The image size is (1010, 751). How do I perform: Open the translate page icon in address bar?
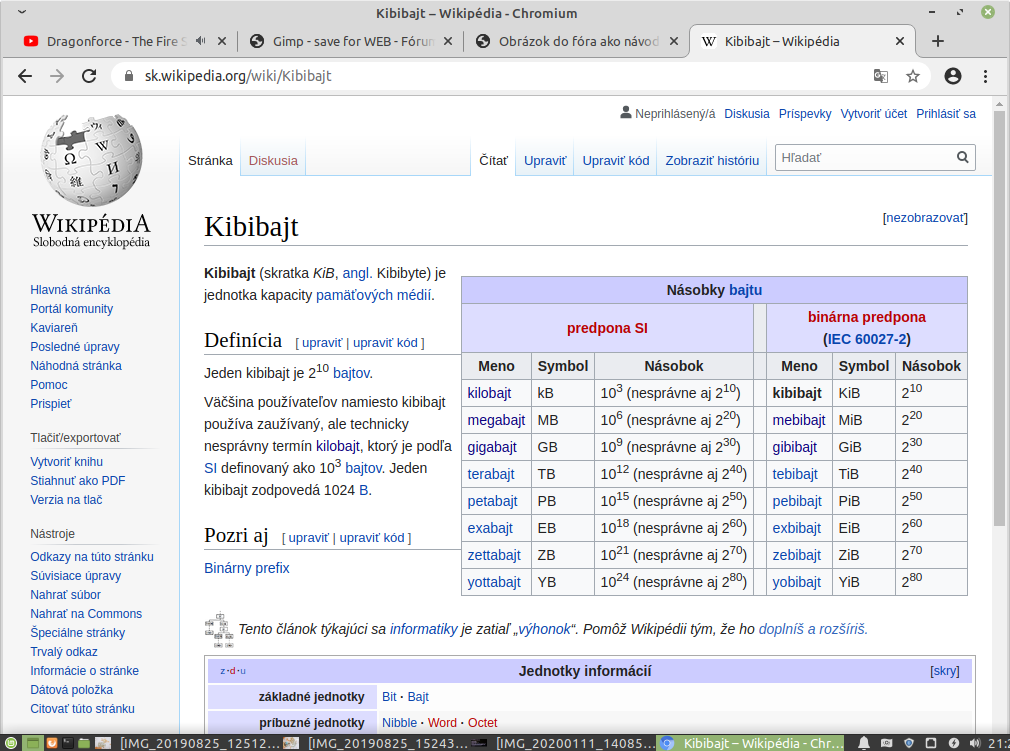tap(880, 76)
